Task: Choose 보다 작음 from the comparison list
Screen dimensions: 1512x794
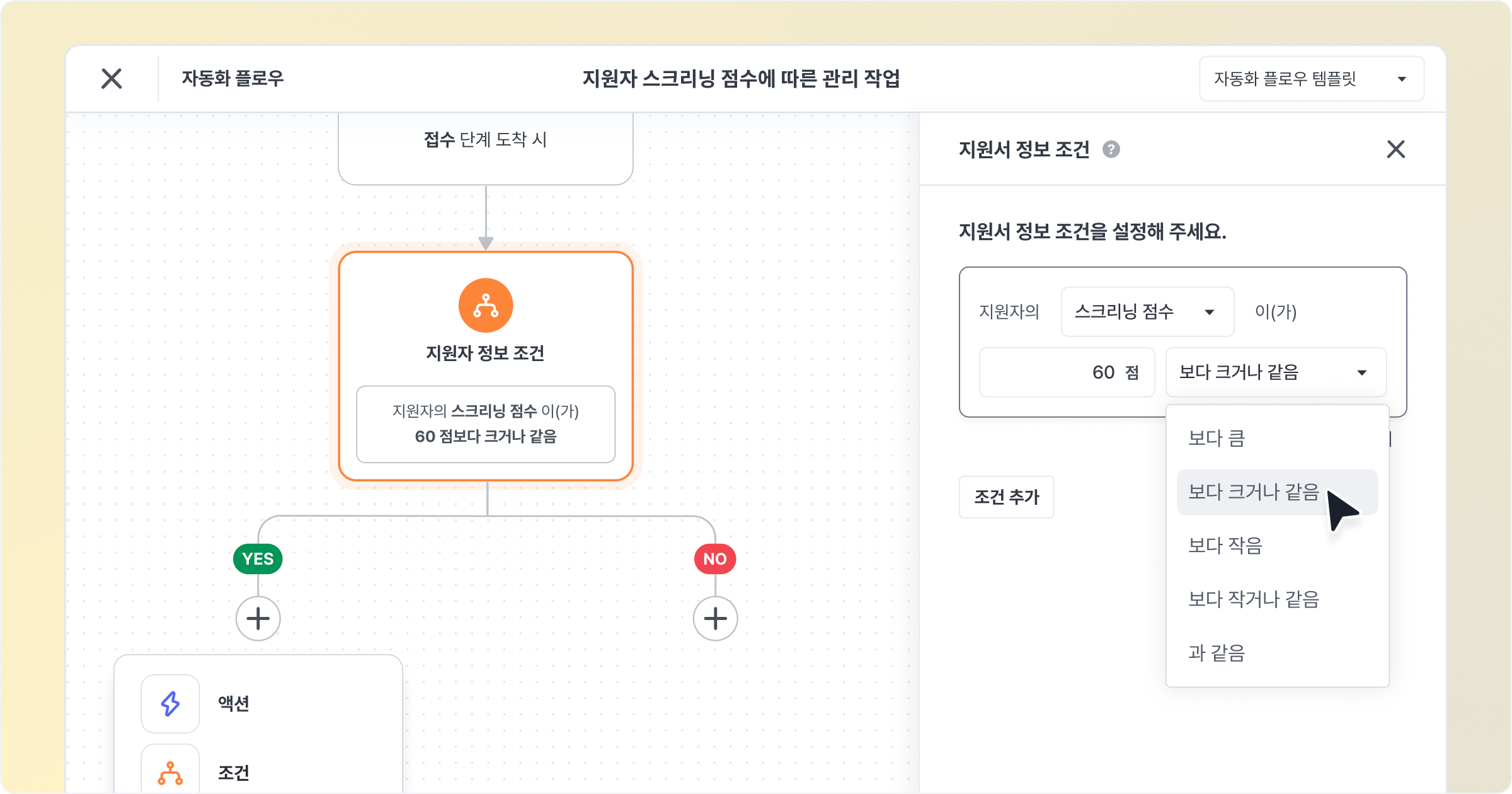Action: click(x=1225, y=545)
